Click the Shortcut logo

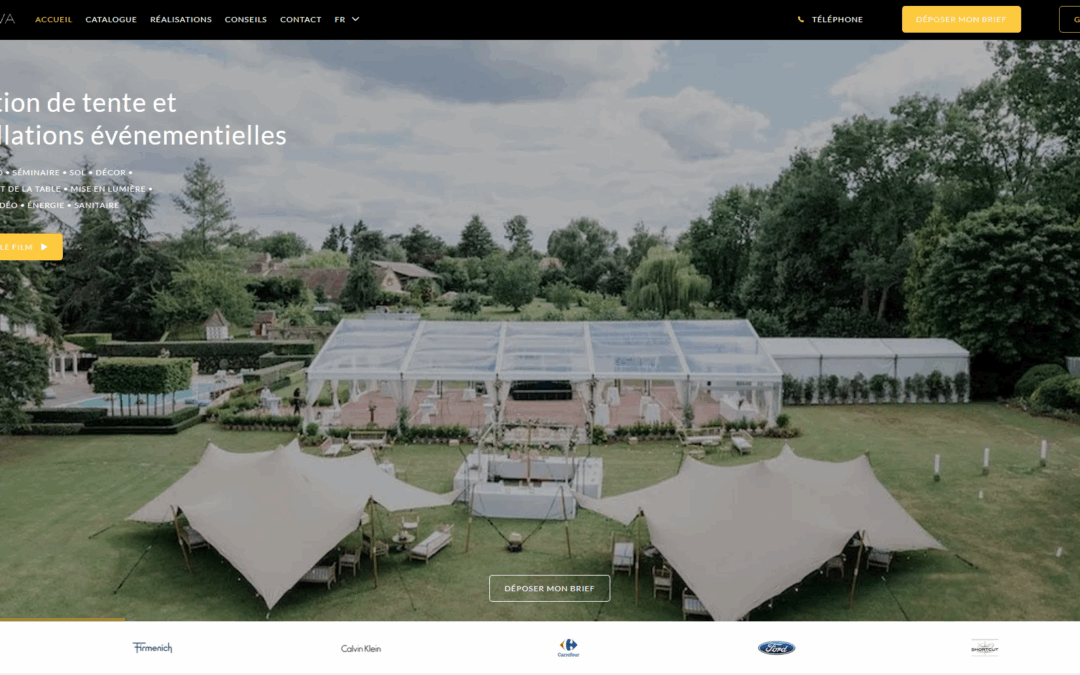(984, 647)
